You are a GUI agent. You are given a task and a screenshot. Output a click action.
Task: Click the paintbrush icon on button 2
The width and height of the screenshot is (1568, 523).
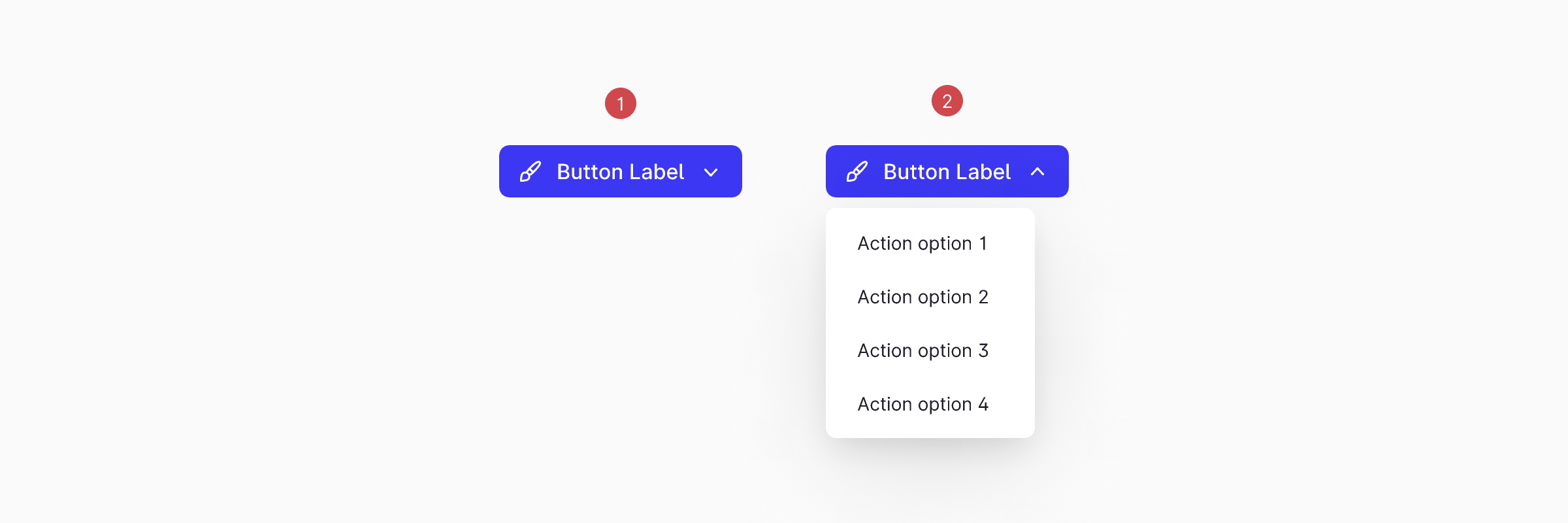click(x=857, y=171)
